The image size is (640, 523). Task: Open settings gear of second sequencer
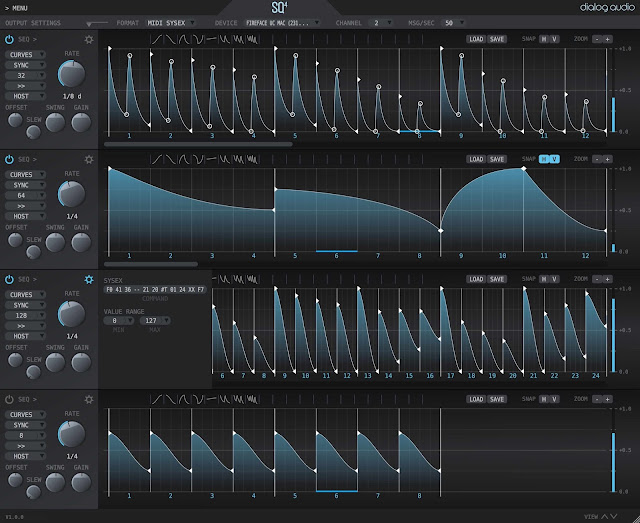point(89,159)
